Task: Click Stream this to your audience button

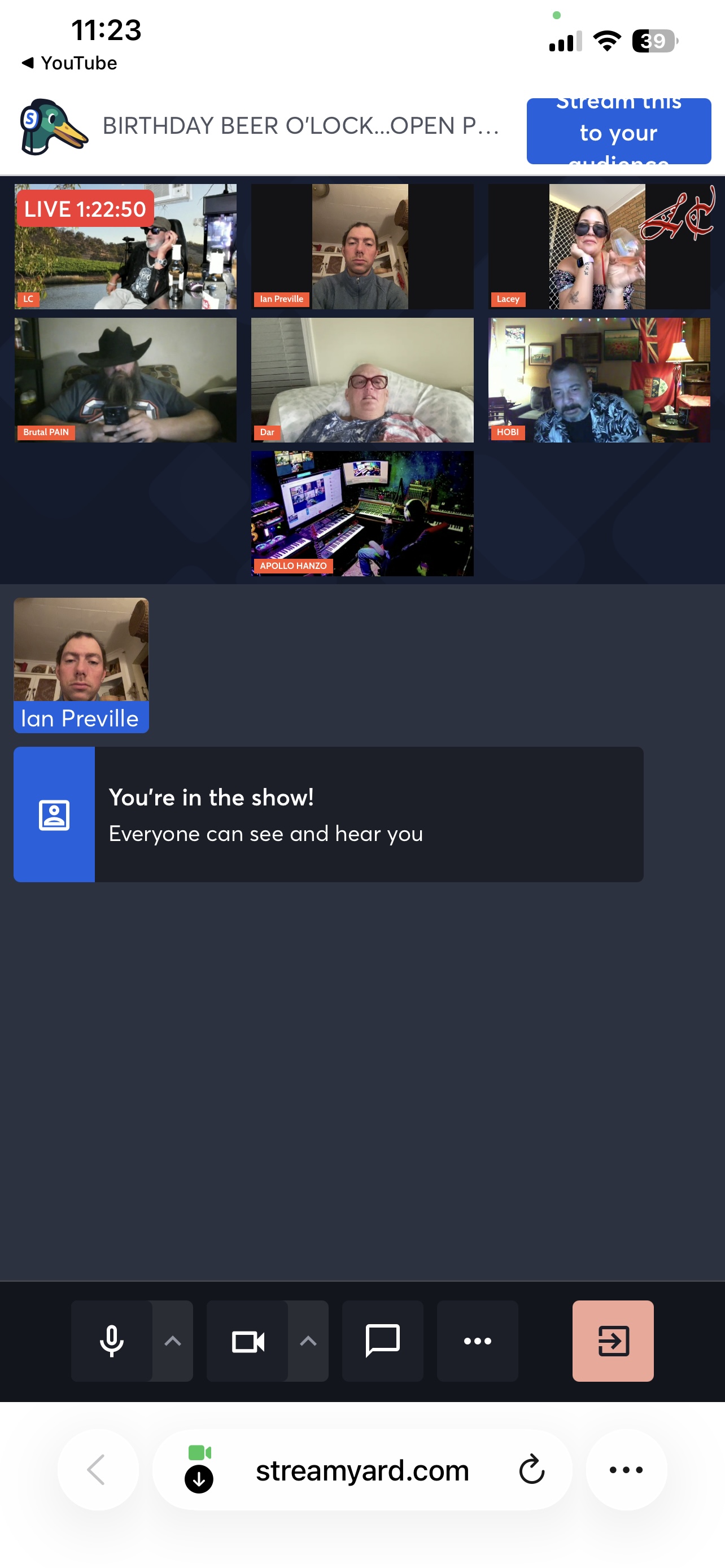Action: (618, 132)
